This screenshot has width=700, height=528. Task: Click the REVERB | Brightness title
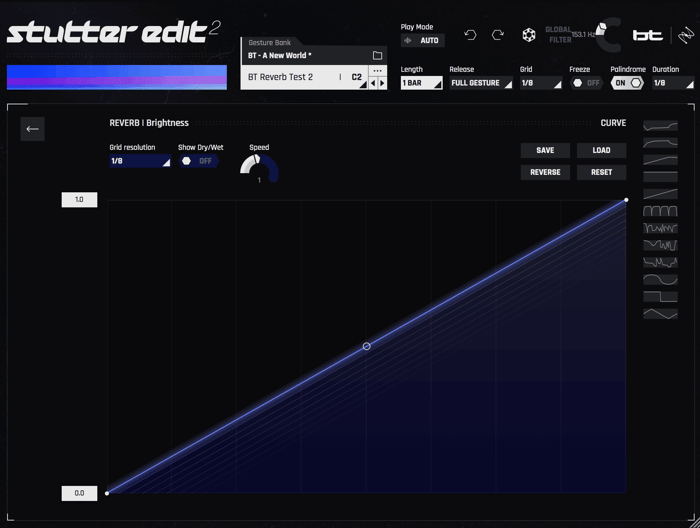[149, 123]
